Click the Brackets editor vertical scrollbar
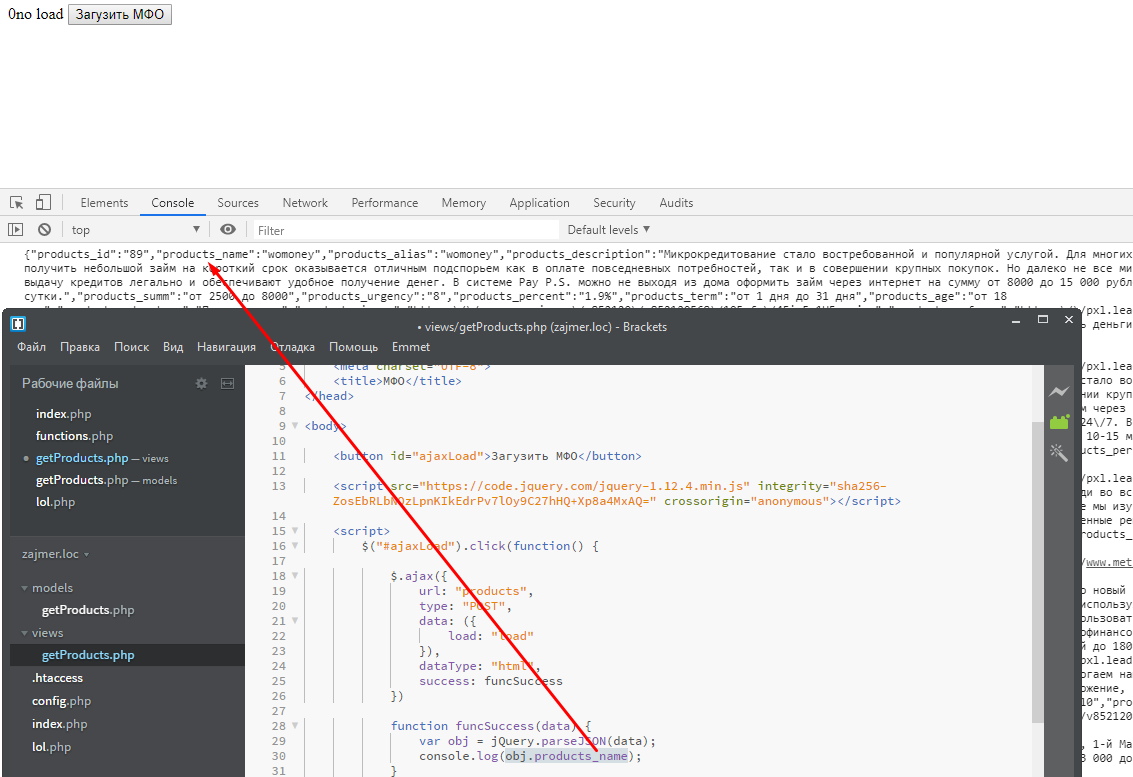The height and width of the screenshot is (777, 1133). tap(1038, 571)
